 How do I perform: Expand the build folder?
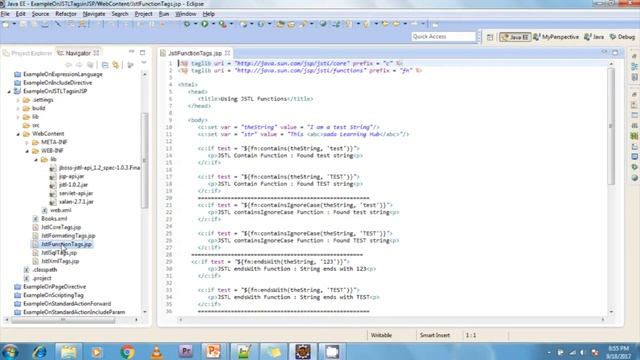pyautogui.click(x=18, y=109)
